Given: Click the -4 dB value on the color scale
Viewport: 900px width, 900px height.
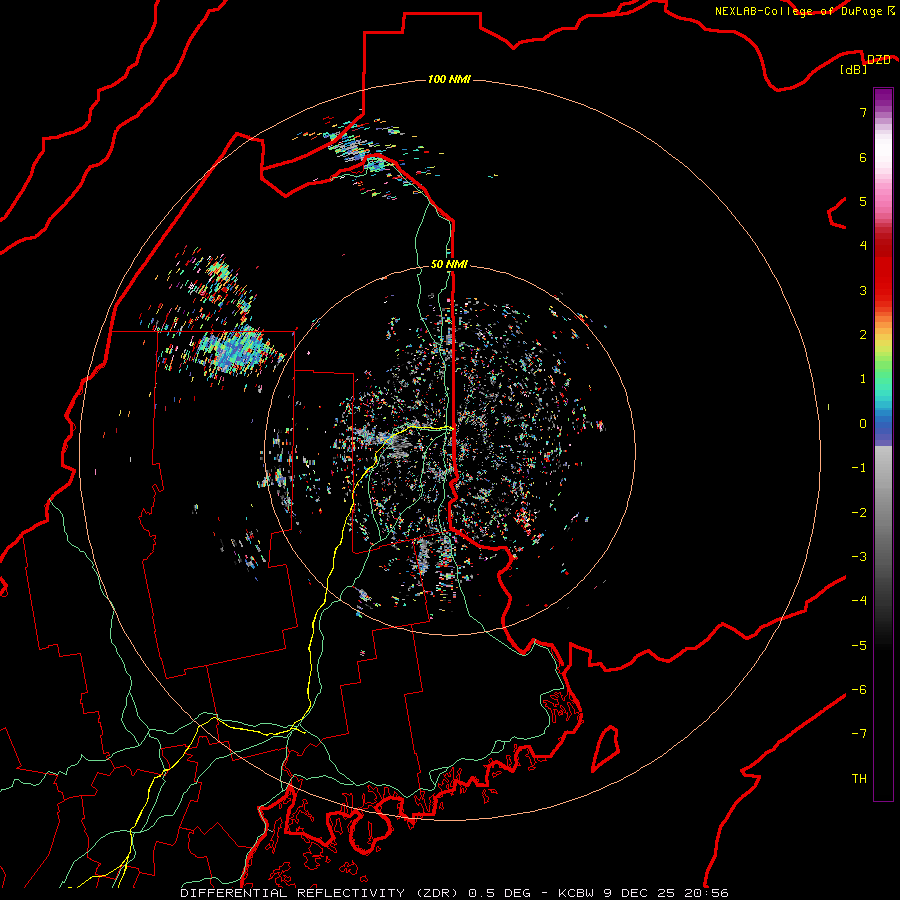Looking at the screenshot, I should pos(859,601).
